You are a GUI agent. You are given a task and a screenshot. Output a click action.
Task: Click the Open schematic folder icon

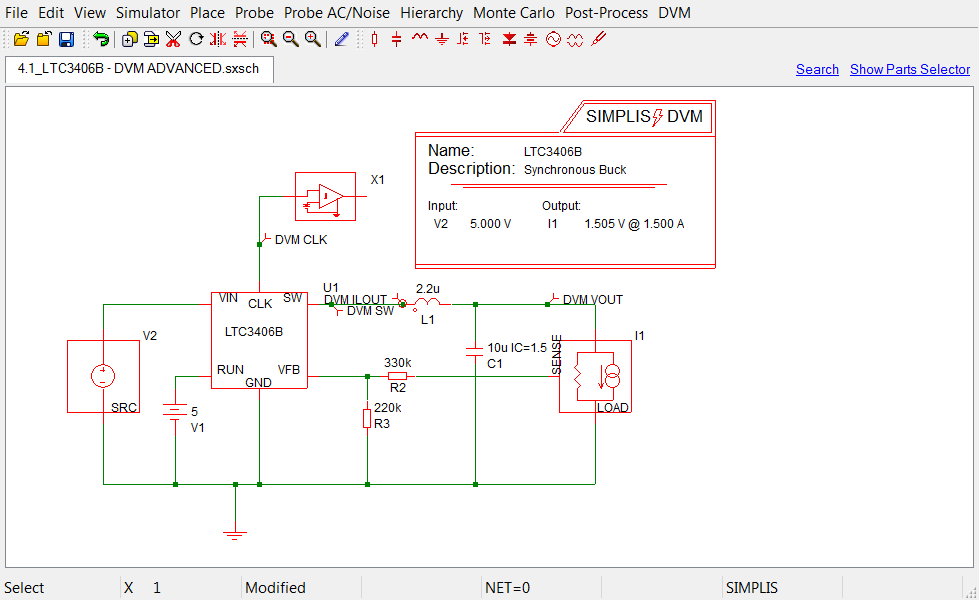pyautogui.click(x=21, y=39)
